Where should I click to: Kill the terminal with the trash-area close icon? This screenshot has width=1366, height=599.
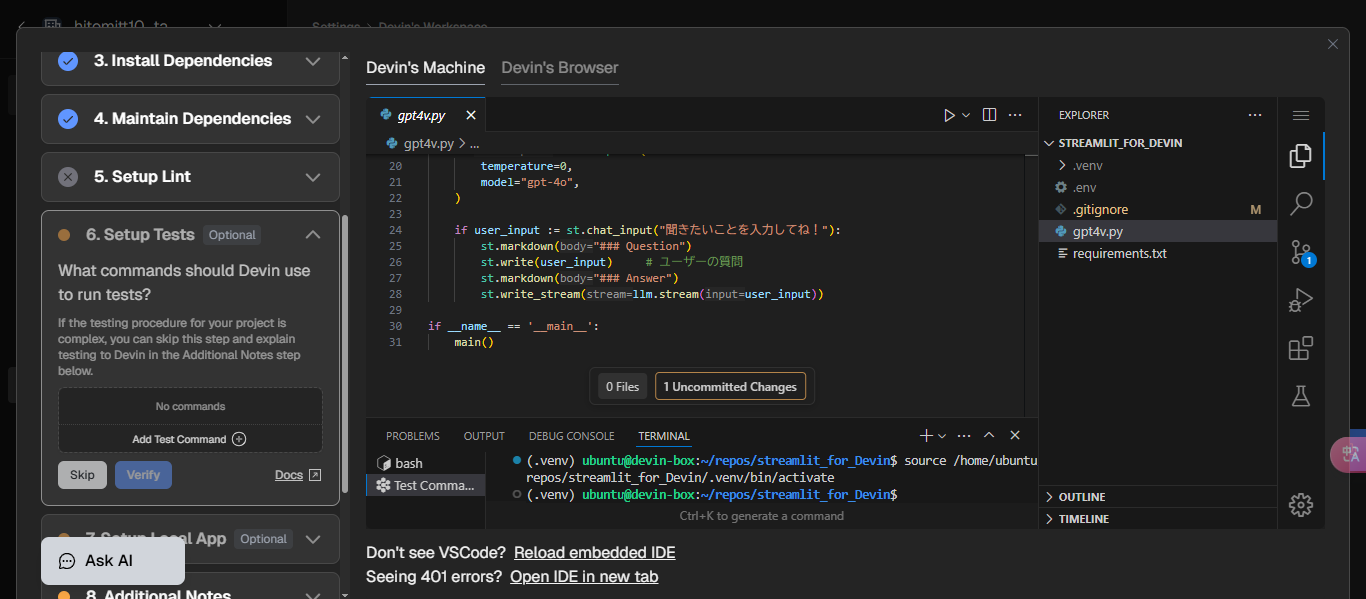tap(1014, 435)
